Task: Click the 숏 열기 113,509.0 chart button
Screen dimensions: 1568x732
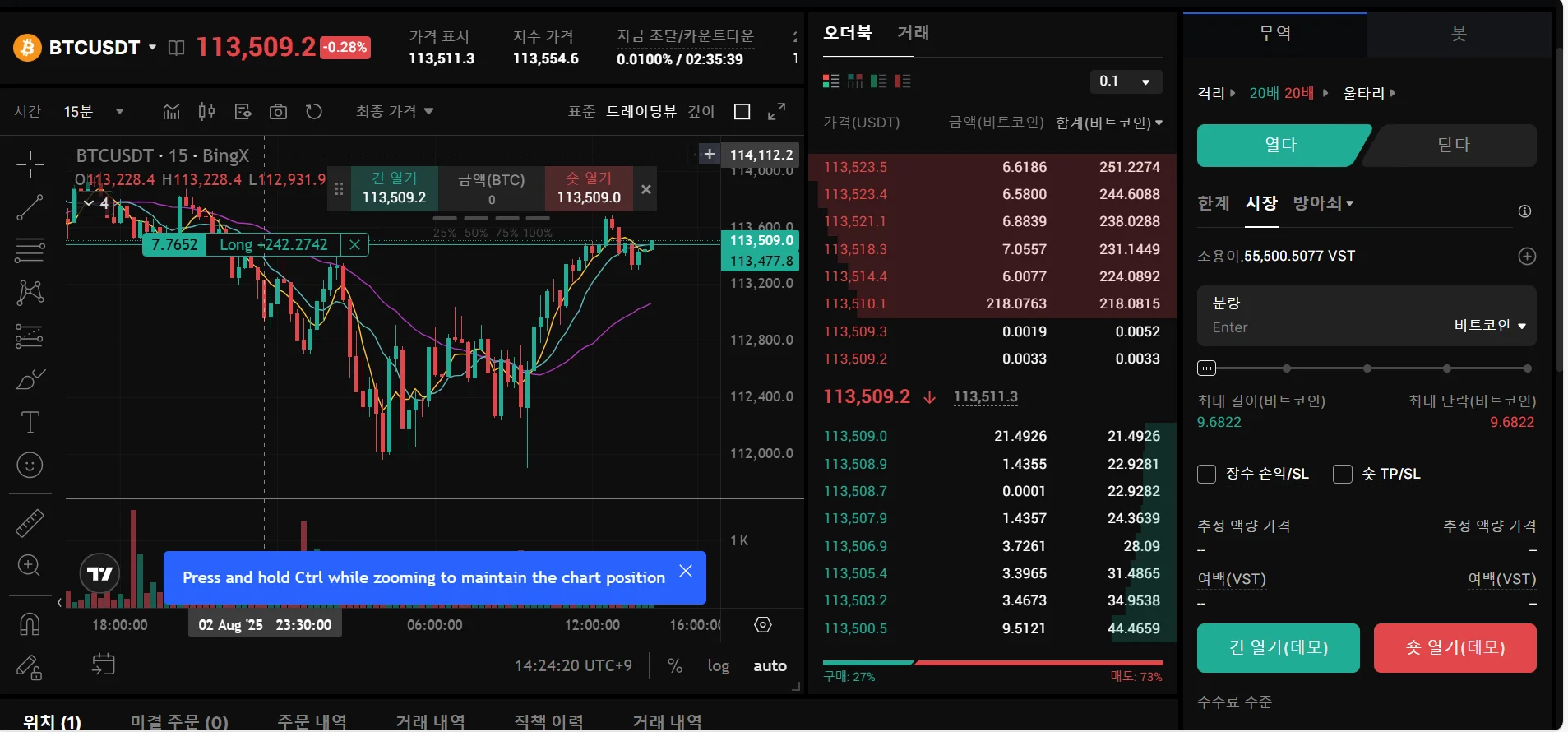Action: click(x=589, y=188)
